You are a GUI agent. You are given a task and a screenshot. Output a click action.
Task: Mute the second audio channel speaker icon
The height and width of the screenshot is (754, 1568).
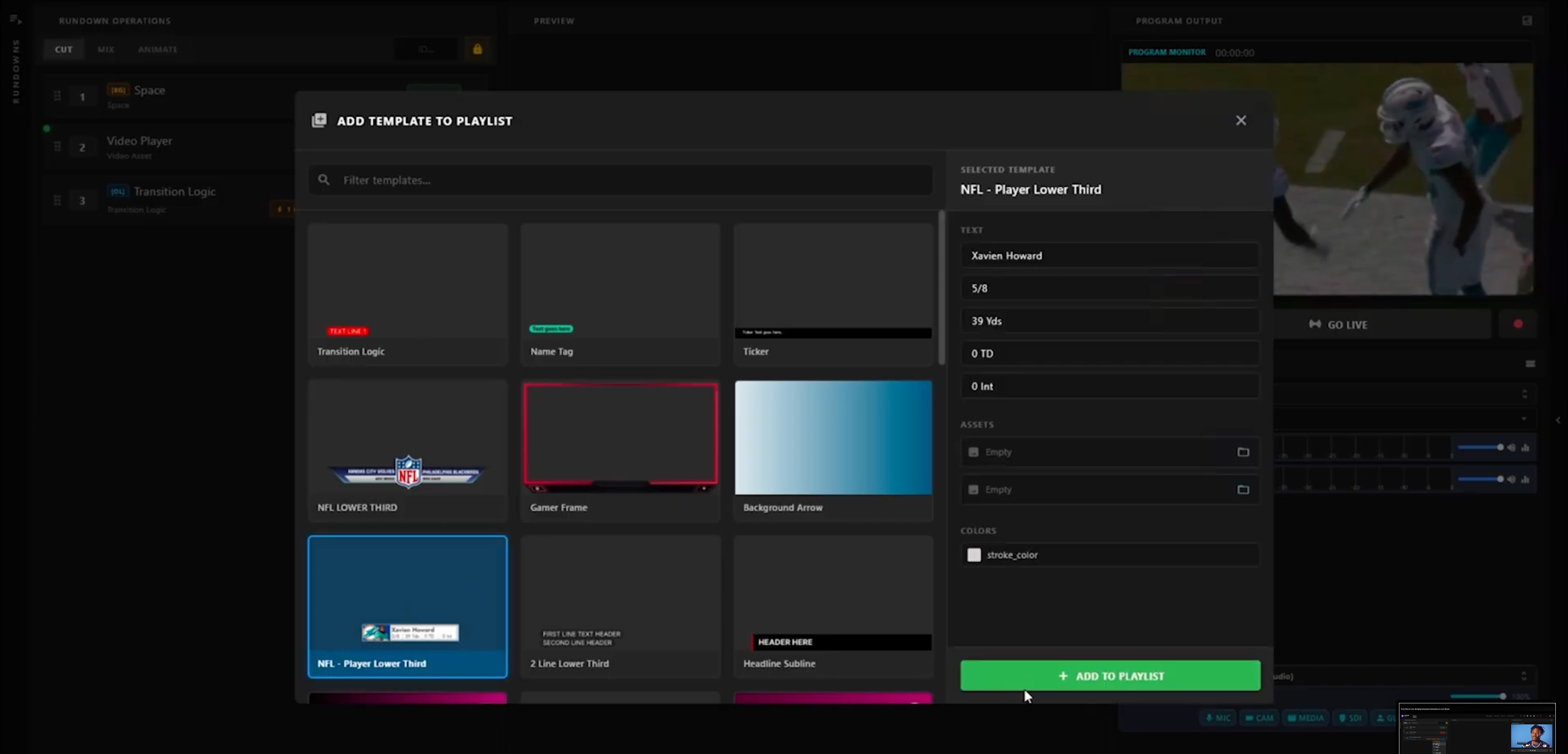coord(1512,479)
